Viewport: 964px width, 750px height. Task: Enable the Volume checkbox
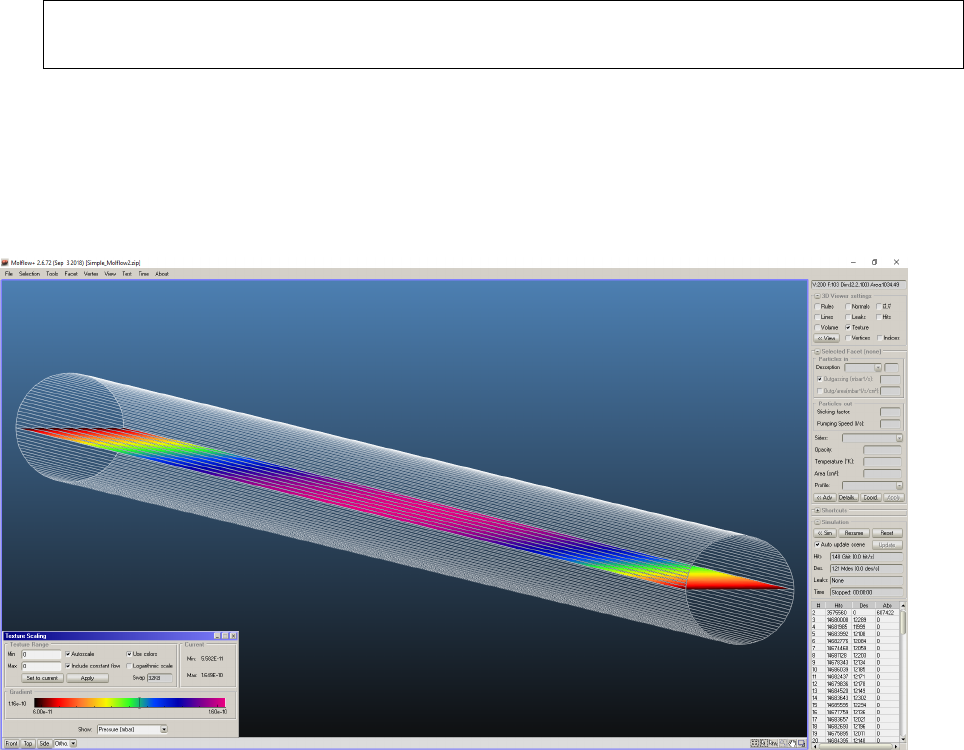click(818, 327)
